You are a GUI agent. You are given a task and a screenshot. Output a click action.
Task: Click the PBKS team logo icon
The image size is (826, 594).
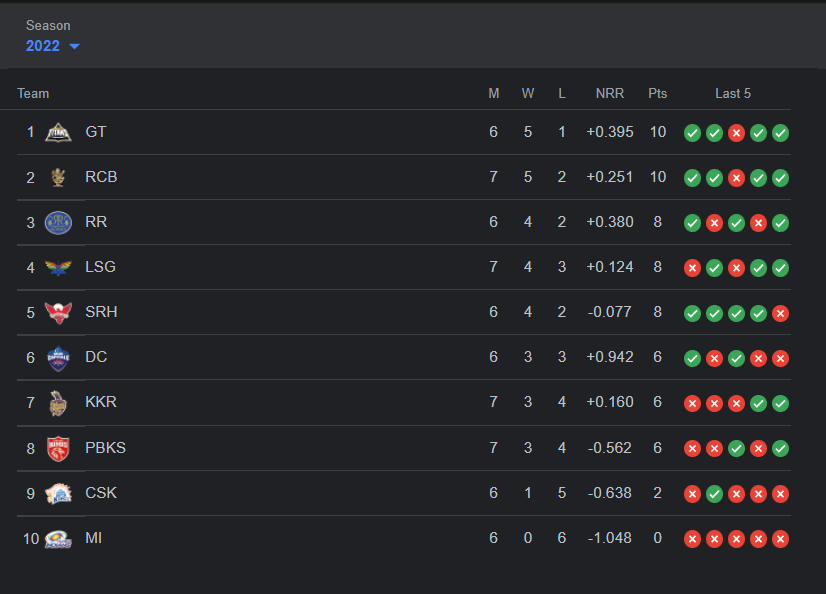58,448
